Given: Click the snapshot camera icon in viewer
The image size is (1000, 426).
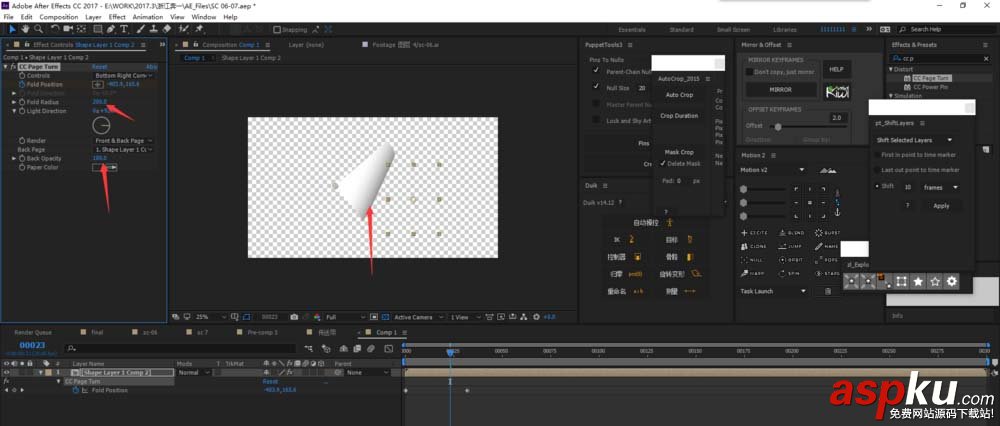Looking at the screenshot, I should [x=294, y=317].
